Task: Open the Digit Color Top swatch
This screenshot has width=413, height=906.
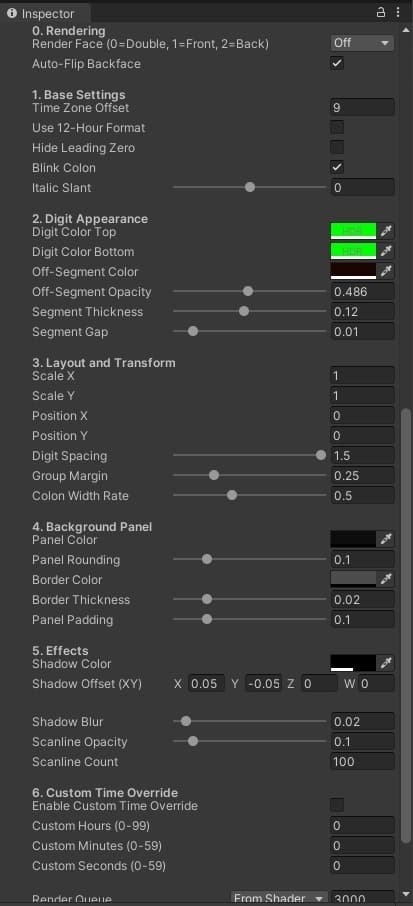Action: coord(353,232)
